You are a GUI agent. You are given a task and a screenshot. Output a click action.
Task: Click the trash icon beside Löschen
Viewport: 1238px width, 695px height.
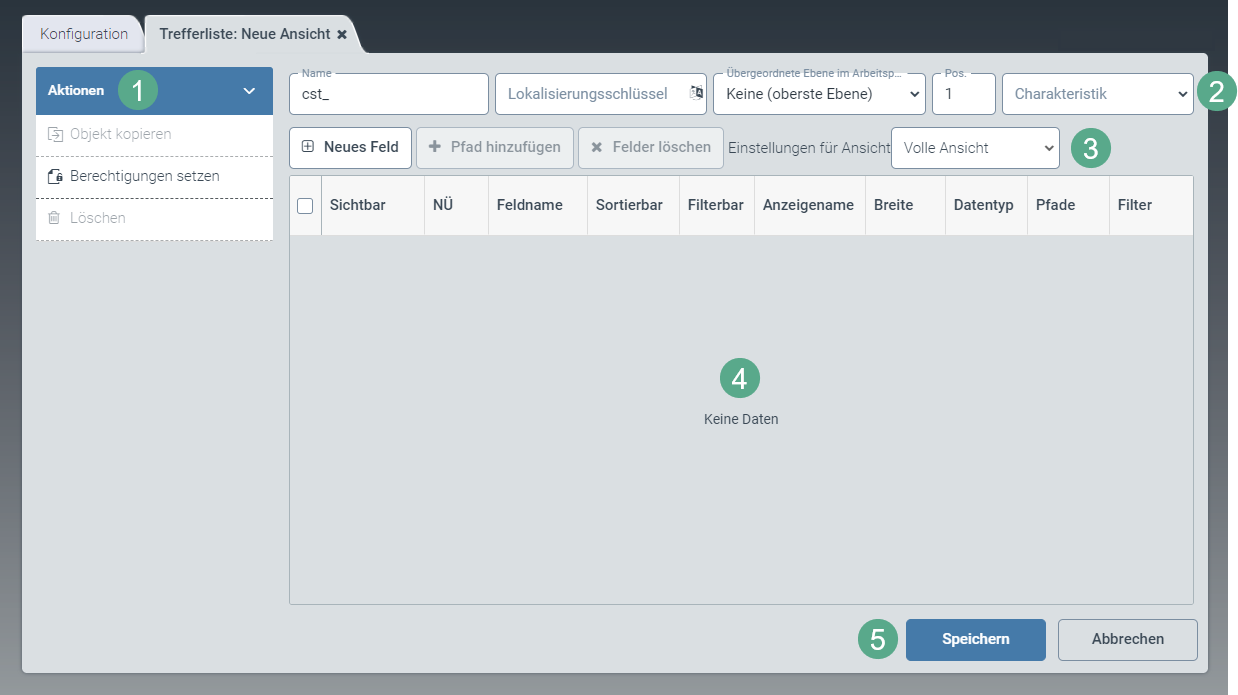point(55,218)
